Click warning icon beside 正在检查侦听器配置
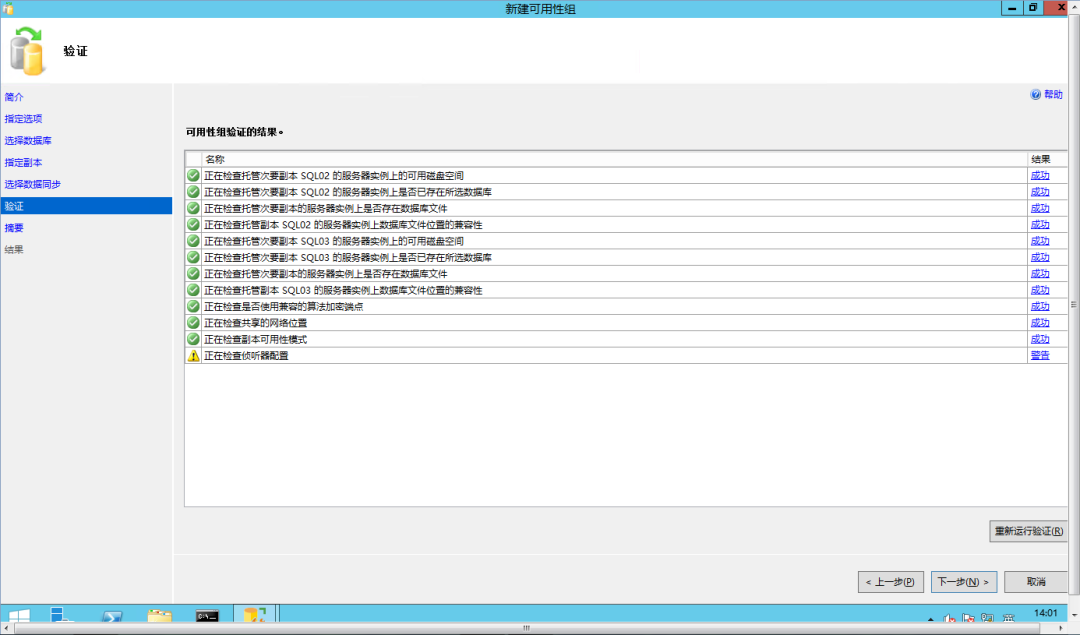Viewport: 1080px width, 635px height. click(194, 356)
